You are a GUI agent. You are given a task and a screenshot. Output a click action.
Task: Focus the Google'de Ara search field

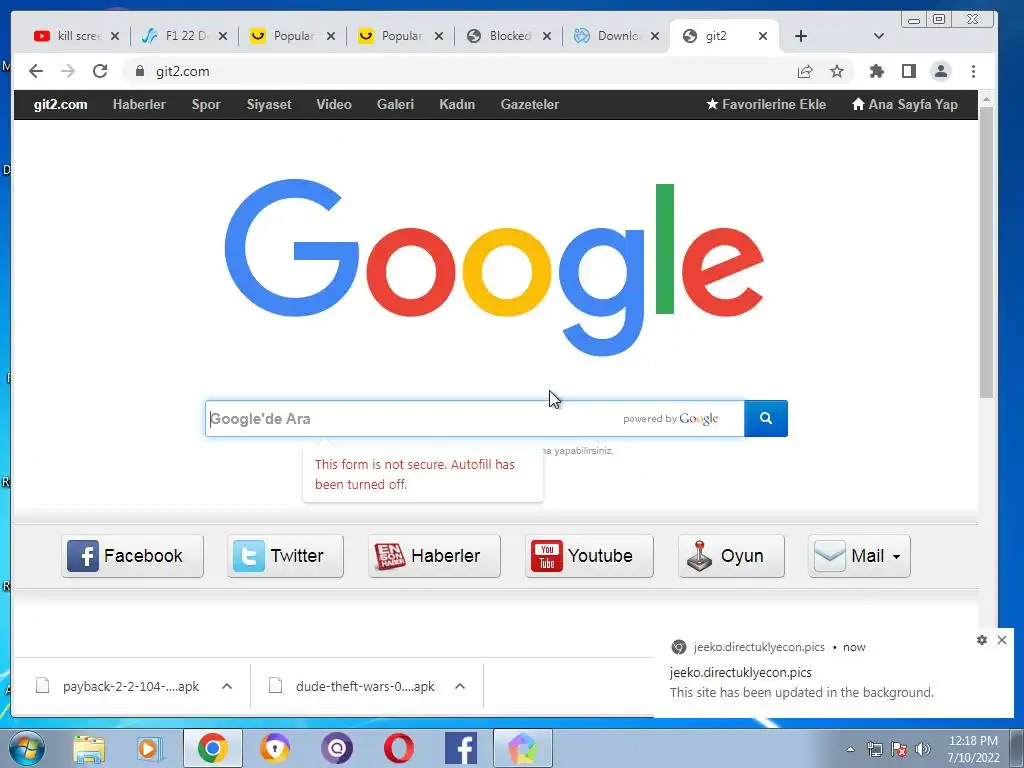(x=474, y=419)
